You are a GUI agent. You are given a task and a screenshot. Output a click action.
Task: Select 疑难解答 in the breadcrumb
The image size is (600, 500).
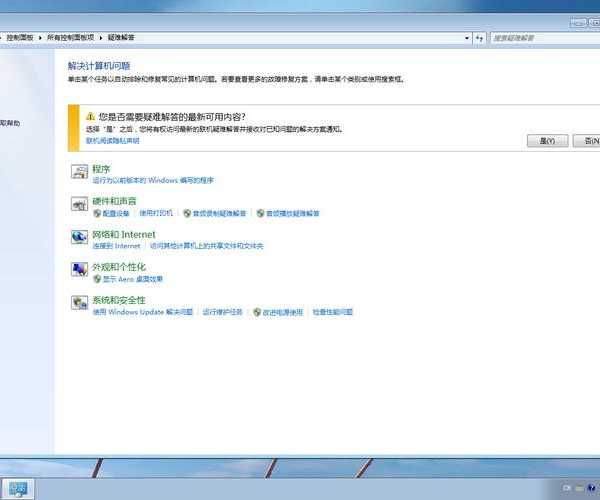click(121, 37)
